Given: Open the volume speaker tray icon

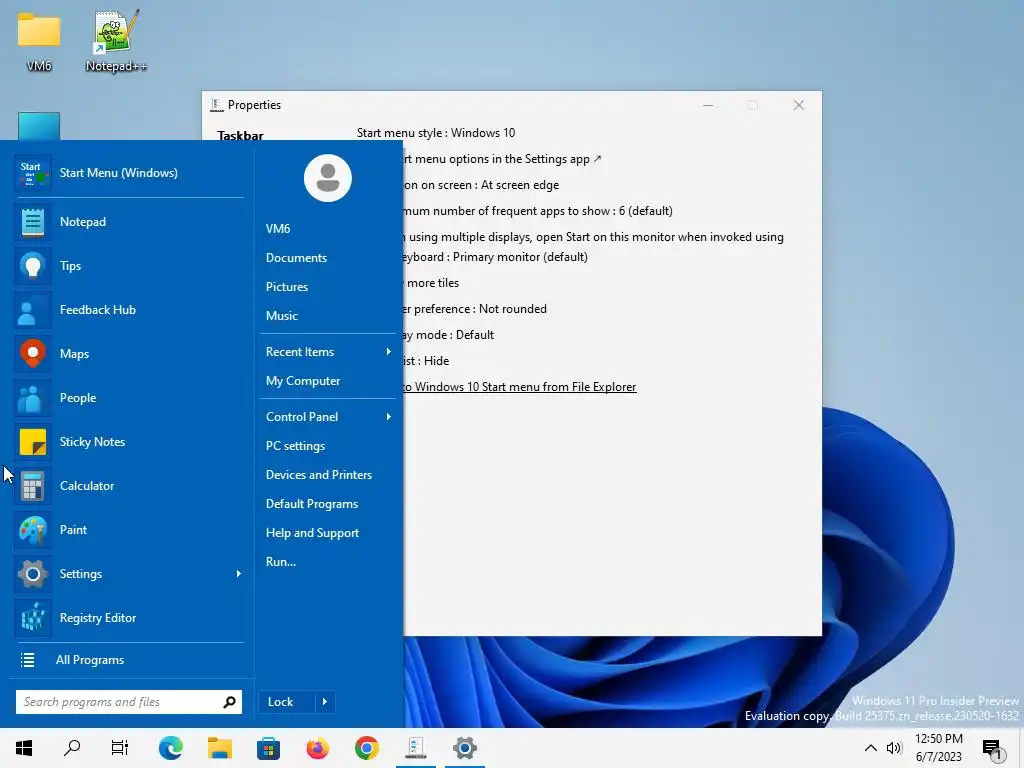Looking at the screenshot, I should 894,748.
